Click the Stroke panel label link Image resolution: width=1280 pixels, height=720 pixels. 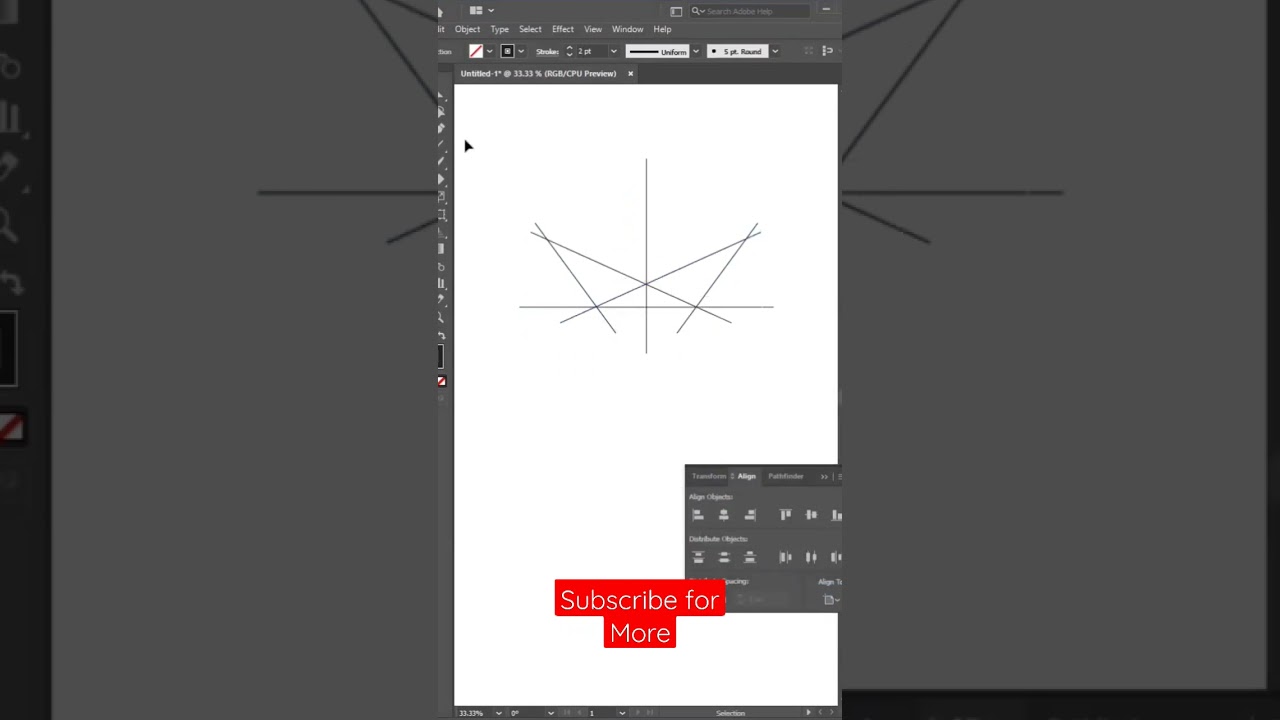[x=547, y=51]
